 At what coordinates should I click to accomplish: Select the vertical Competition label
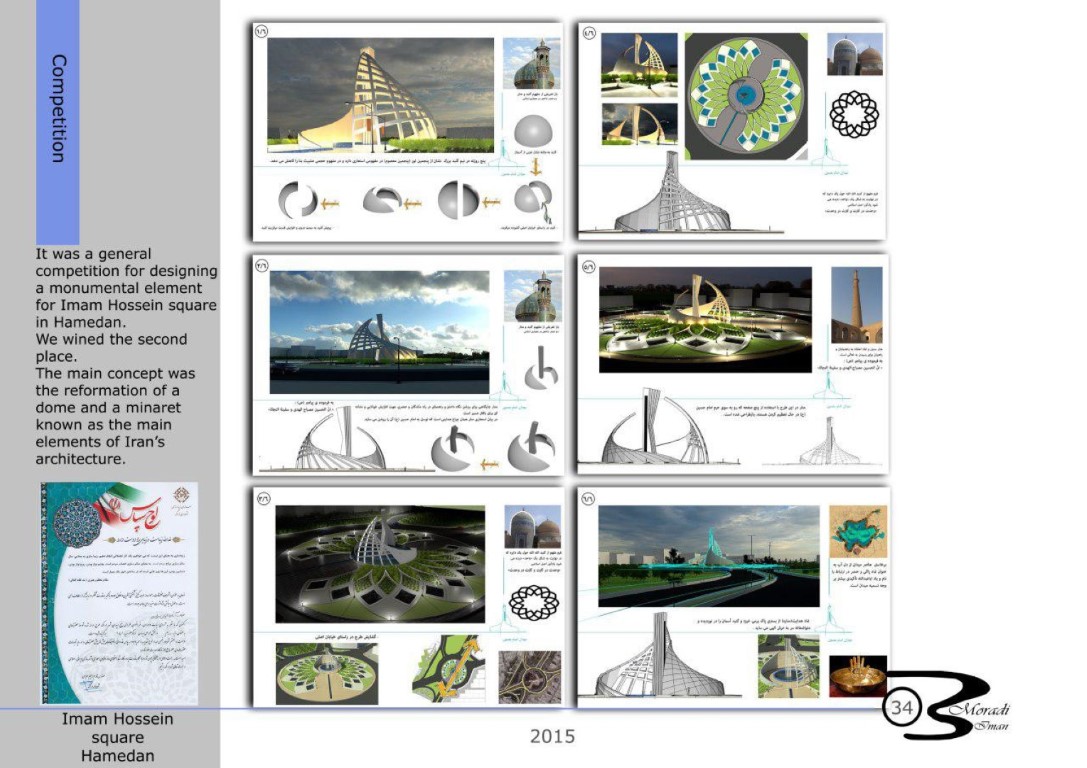[x=58, y=108]
